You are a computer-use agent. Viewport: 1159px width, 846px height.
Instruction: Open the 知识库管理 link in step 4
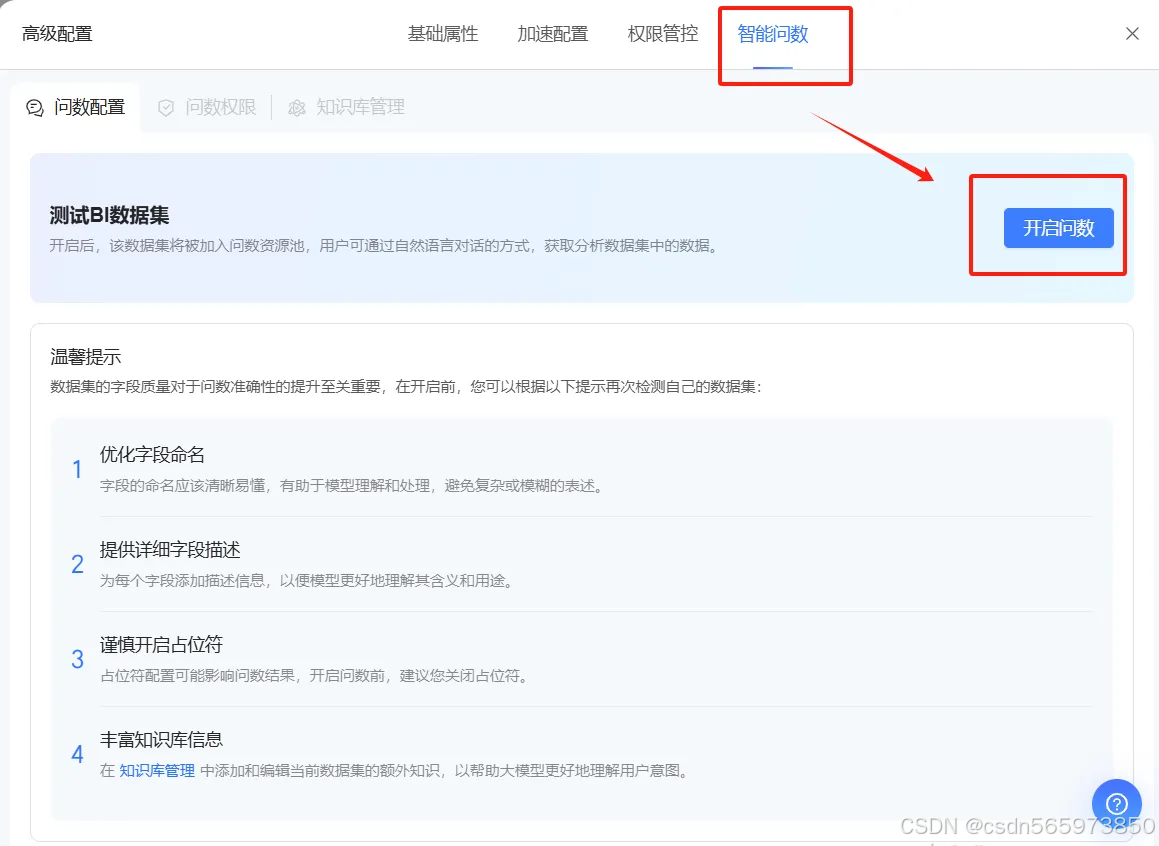coord(156,771)
